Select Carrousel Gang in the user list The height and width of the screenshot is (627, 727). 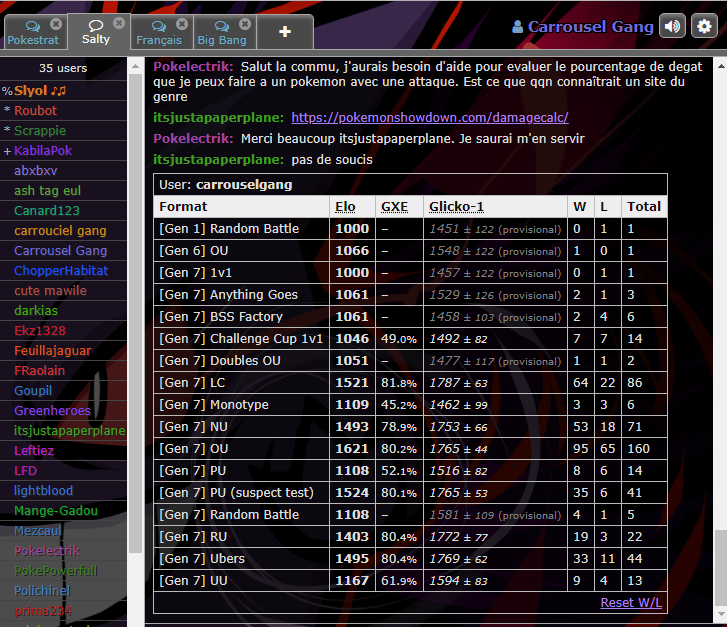[x=64, y=250]
